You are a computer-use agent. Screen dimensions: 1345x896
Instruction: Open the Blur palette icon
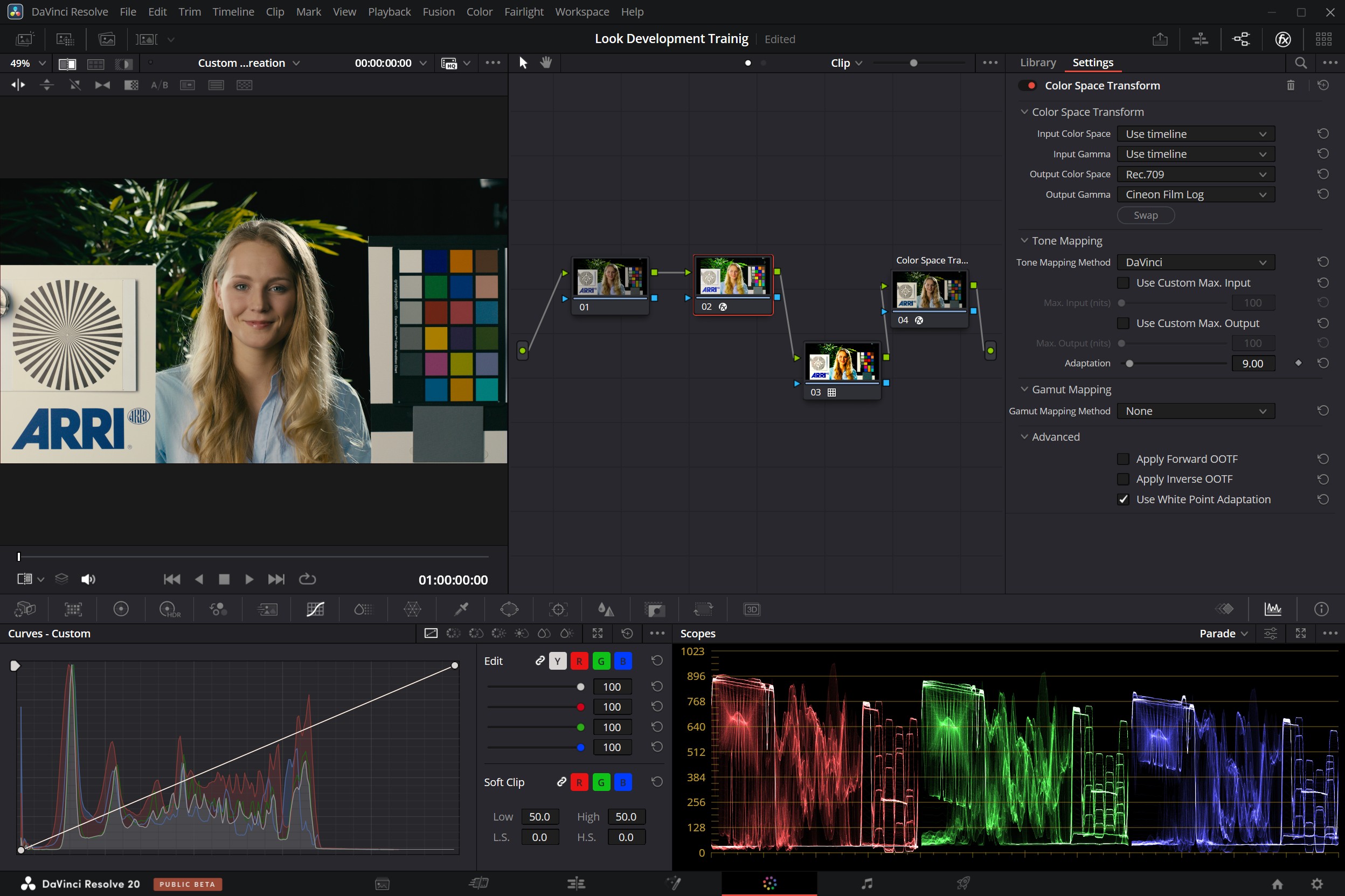[x=606, y=609]
